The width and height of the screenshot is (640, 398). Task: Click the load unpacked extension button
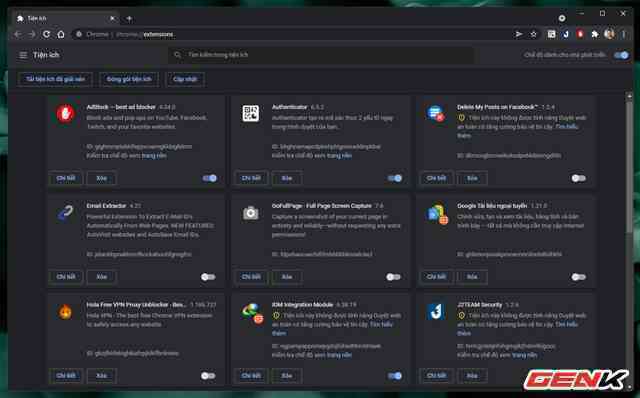pyautogui.click(x=55, y=79)
